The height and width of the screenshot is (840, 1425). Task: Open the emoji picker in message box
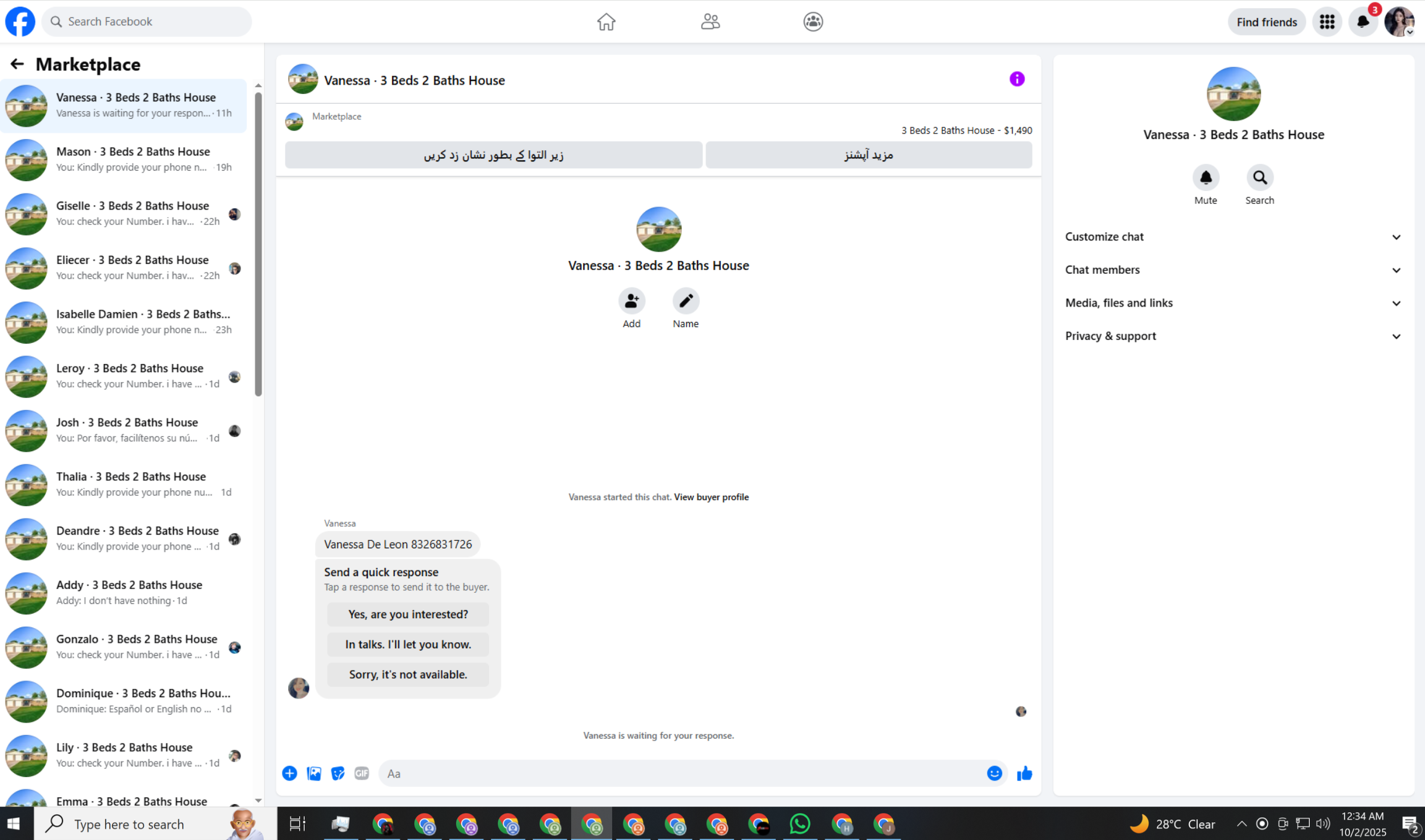click(994, 773)
